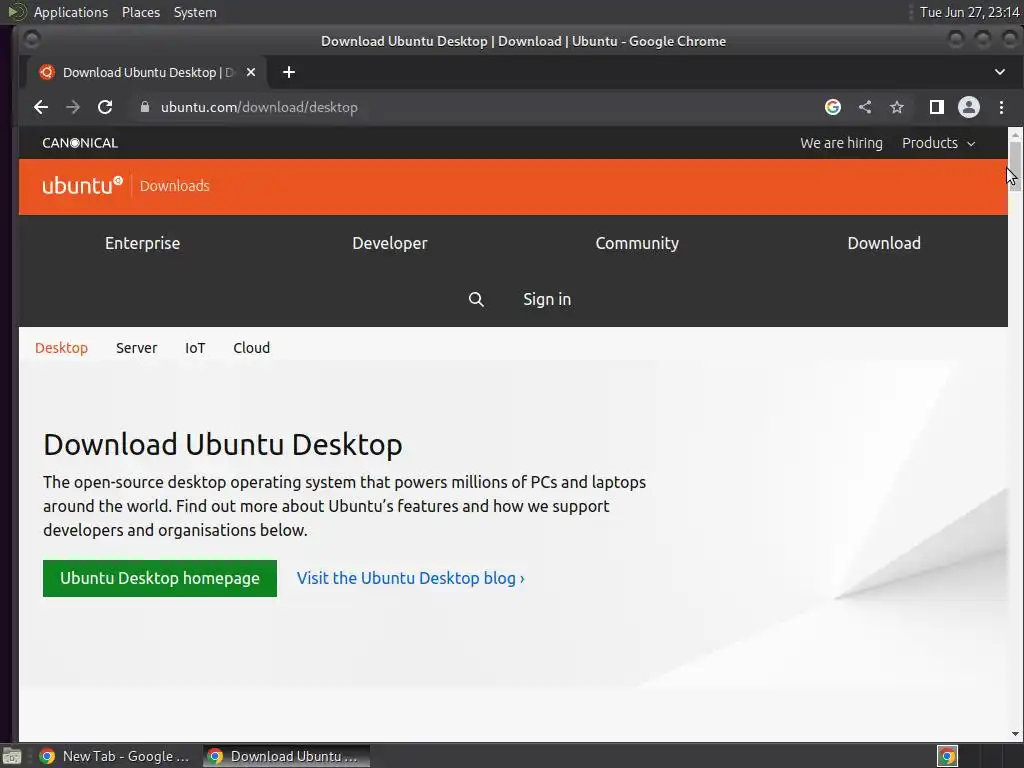View site info via the lock icon
The width and height of the screenshot is (1024, 768).
145,107
